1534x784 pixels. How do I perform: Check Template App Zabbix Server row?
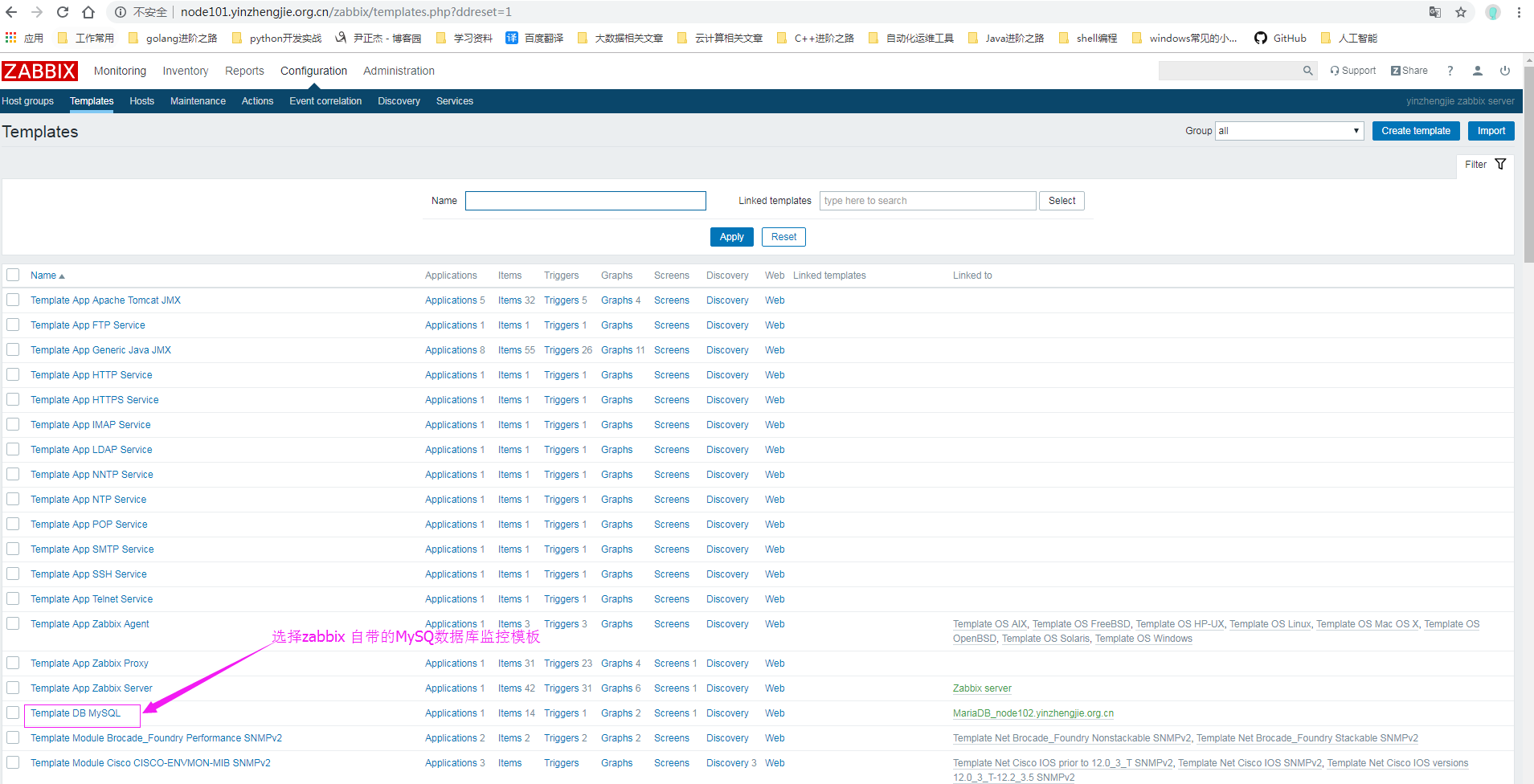(13, 688)
